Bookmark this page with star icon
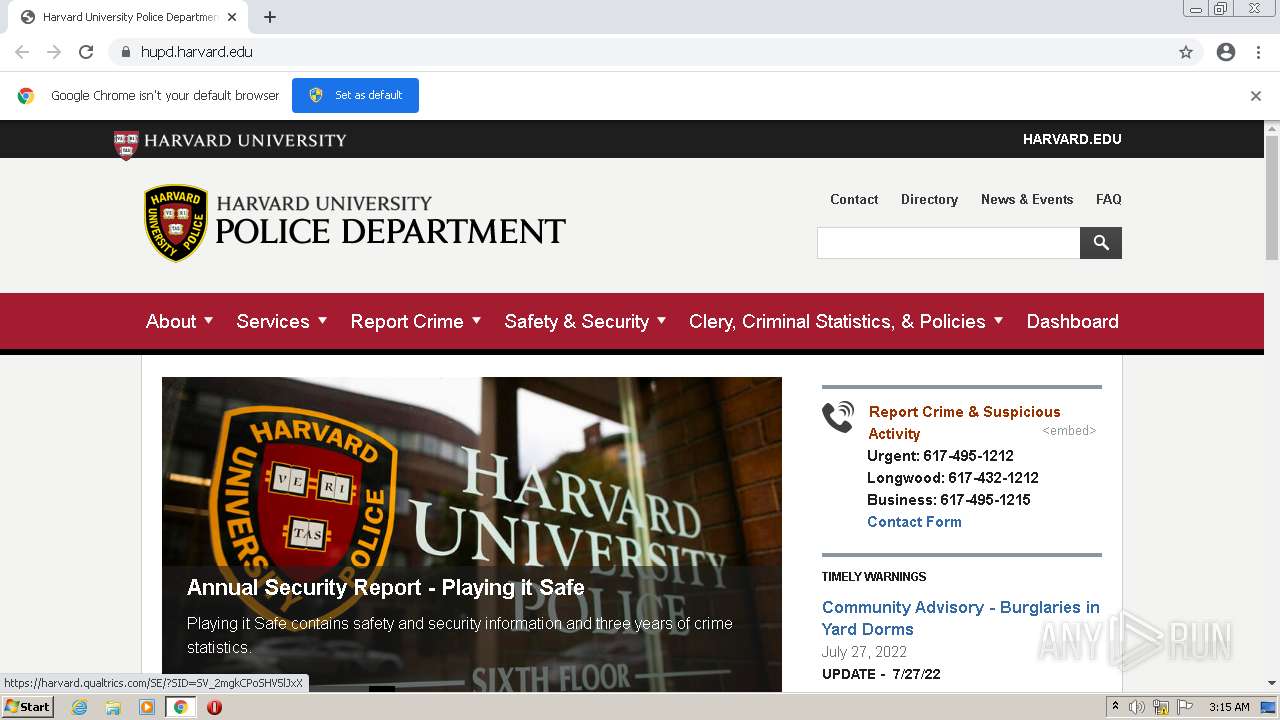 pyautogui.click(x=1186, y=52)
